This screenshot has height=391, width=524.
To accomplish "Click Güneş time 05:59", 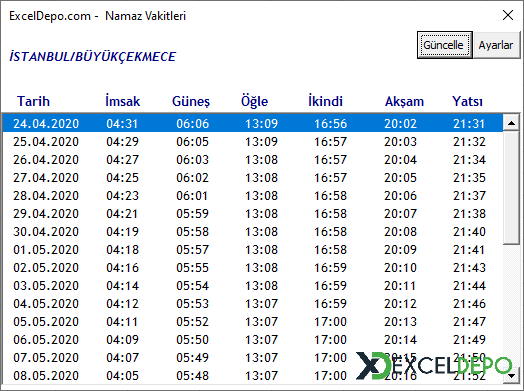I will point(192,214).
